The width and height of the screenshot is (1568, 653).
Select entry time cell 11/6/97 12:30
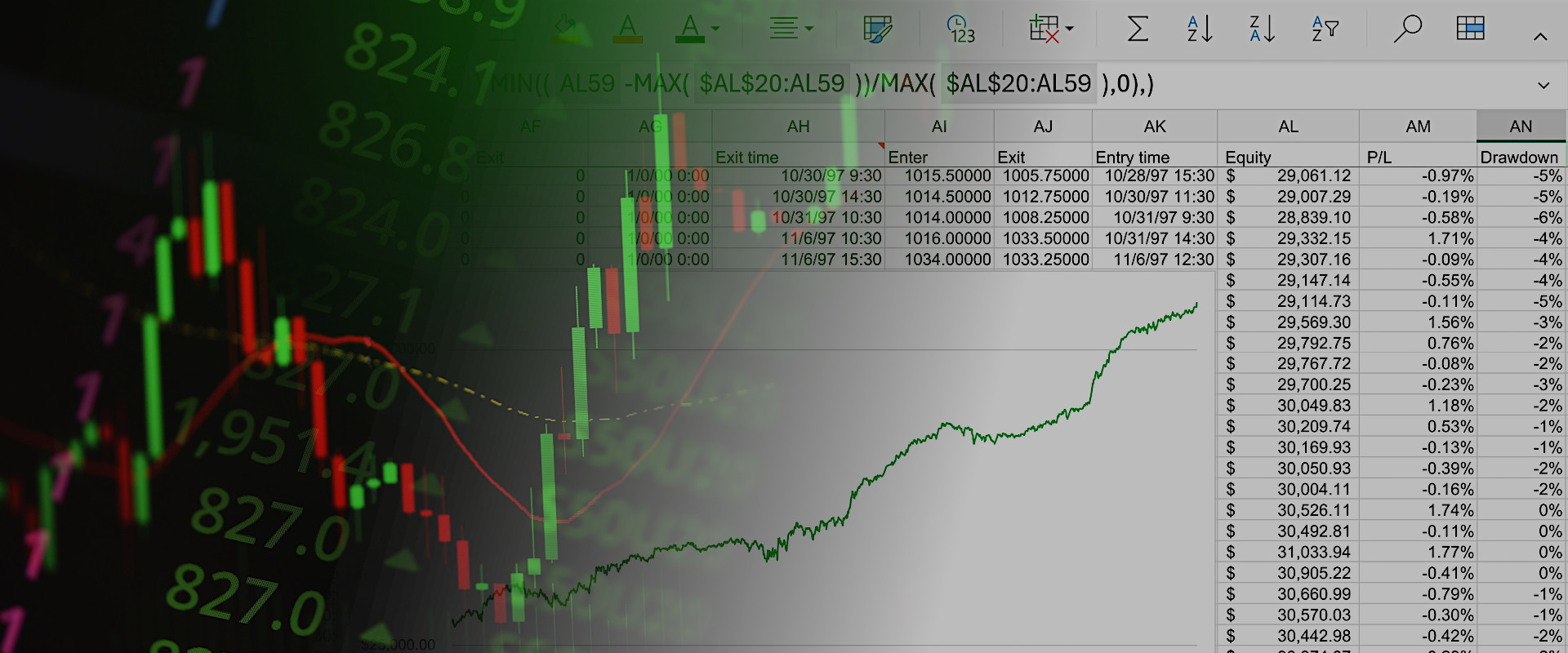pyautogui.click(x=1155, y=260)
